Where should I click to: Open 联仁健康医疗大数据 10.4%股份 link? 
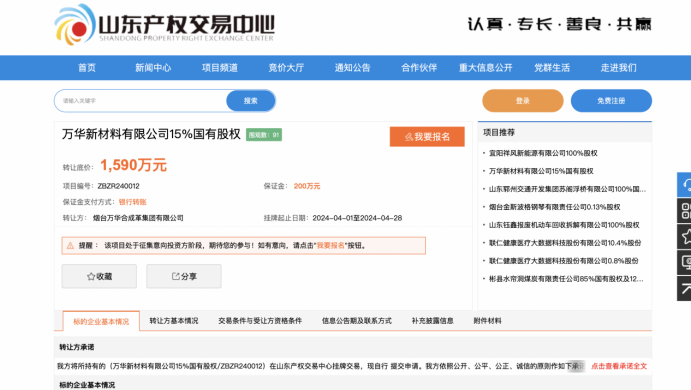pos(565,243)
